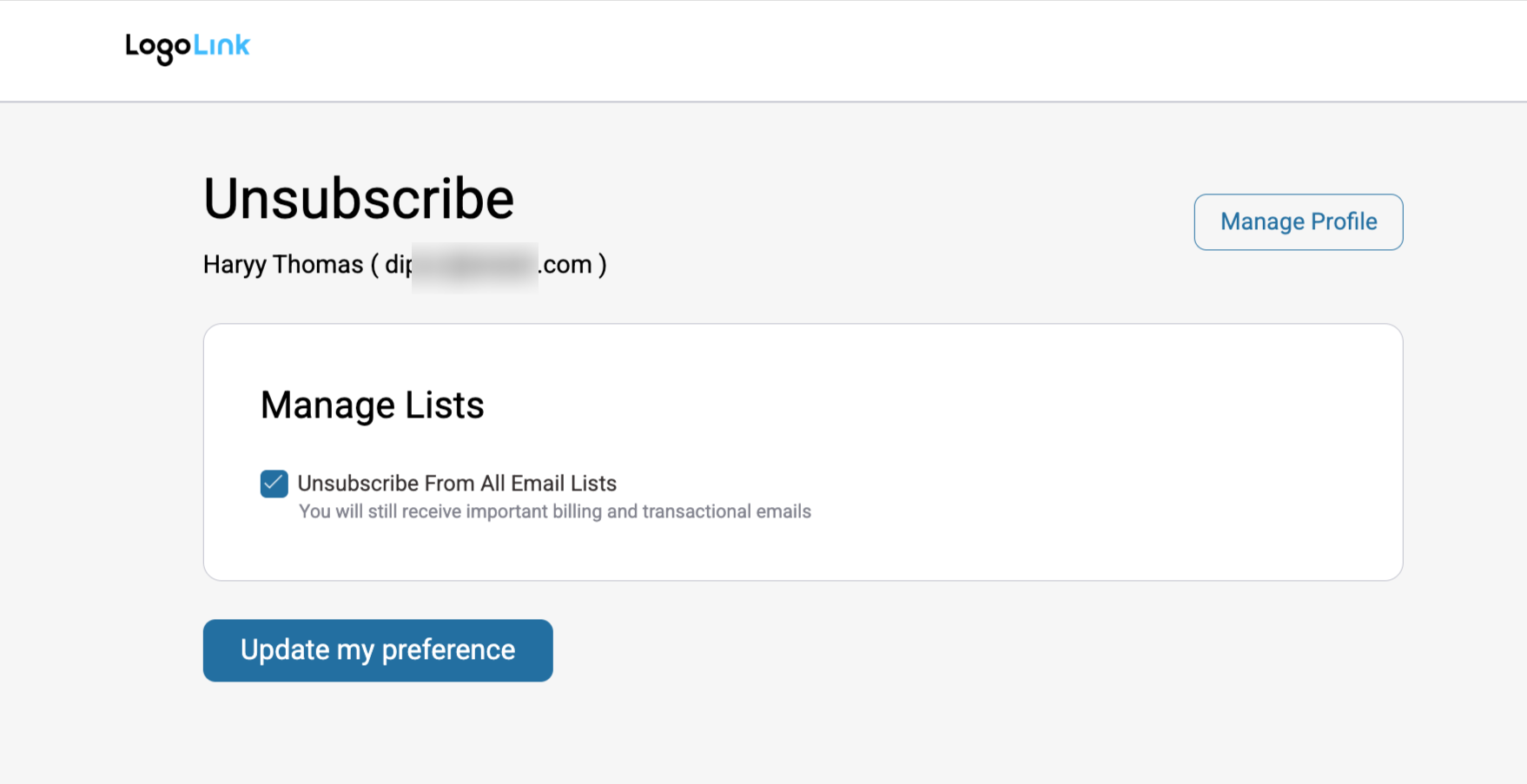
Task: Click the name 'Haryy Thomas'
Action: [281, 263]
